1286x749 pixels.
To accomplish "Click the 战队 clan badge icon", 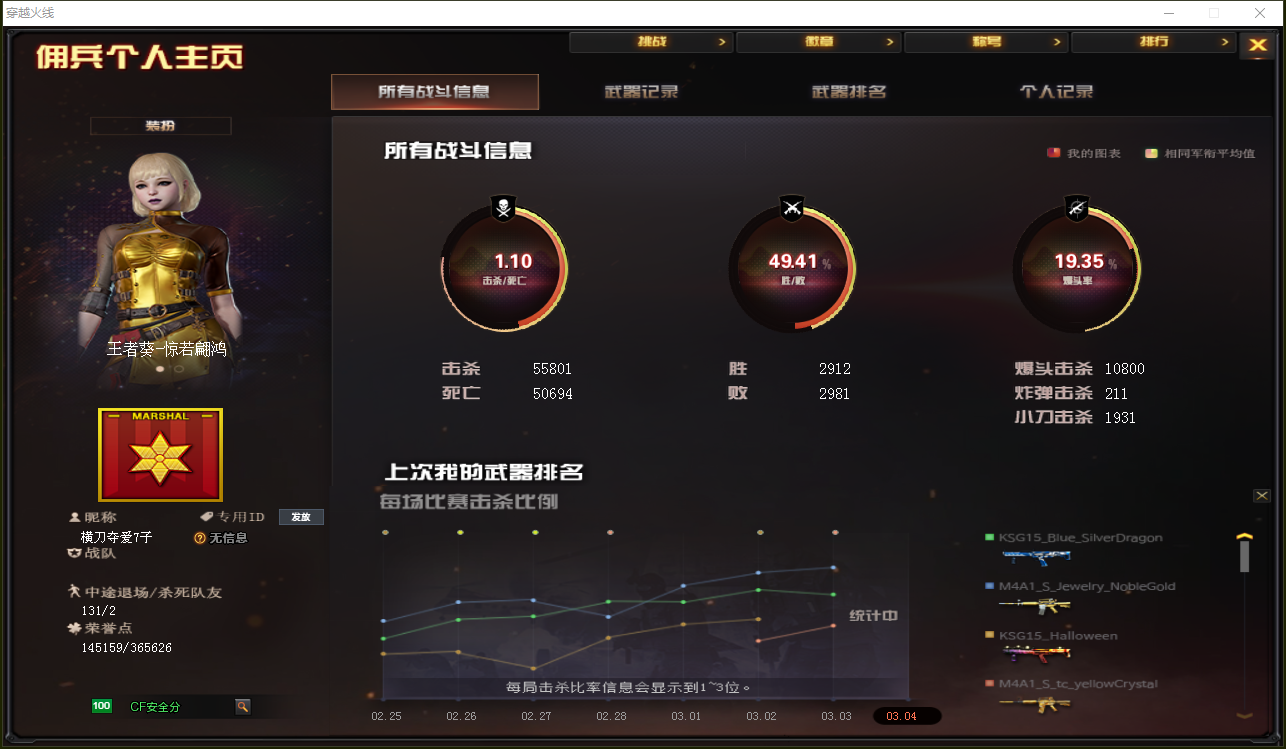I will pos(74,553).
